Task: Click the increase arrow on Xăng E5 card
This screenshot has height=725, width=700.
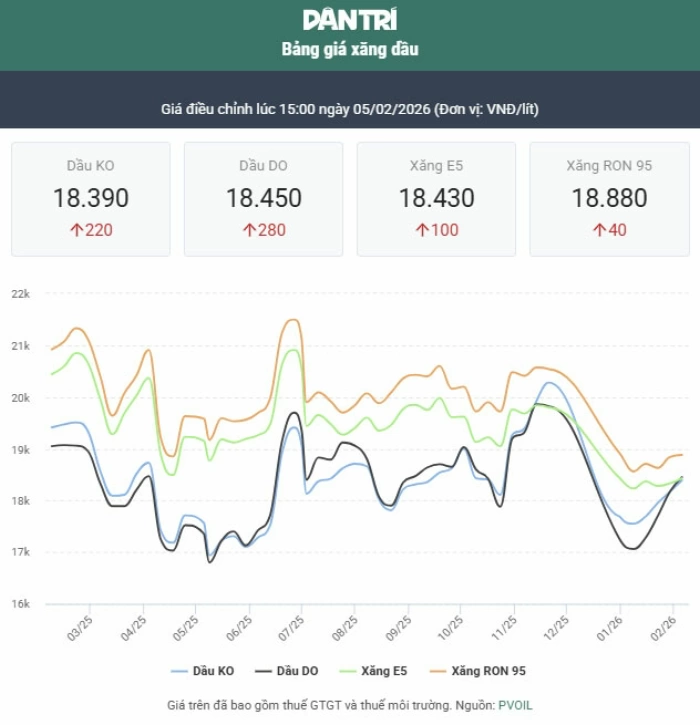Action: pos(422,230)
